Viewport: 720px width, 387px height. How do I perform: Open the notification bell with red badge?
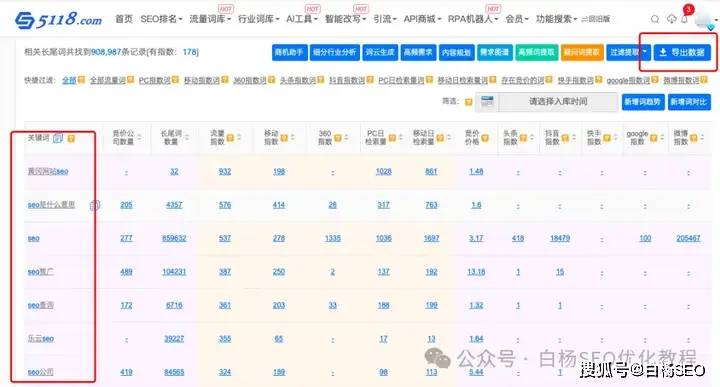click(x=685, y=19)
